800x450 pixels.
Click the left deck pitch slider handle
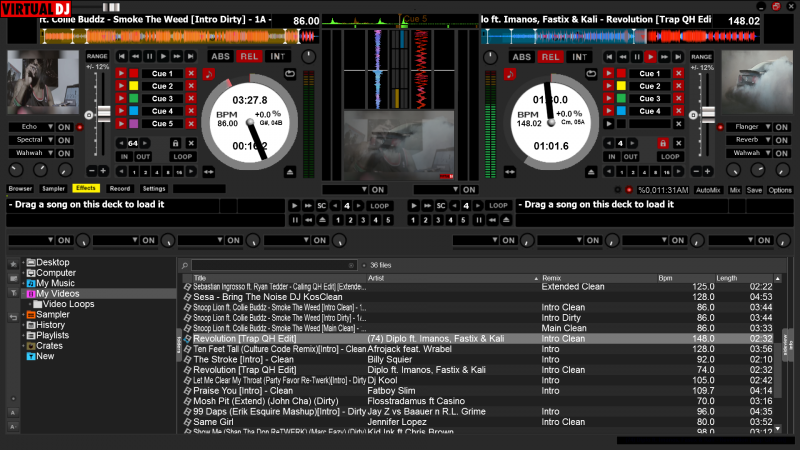[104, 114]
